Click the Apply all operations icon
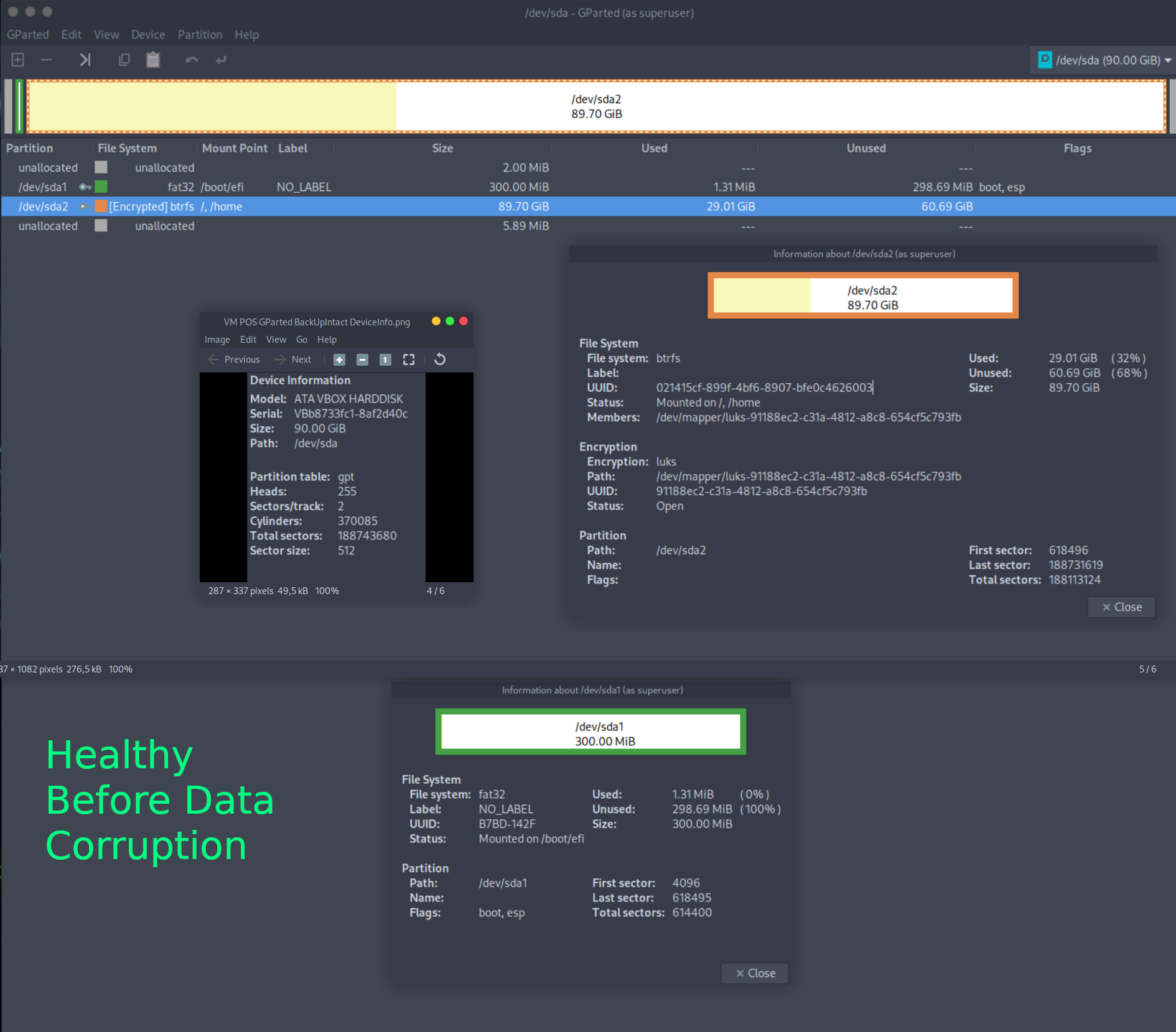The height and width of the screenshot is (1032, 1176). tap(221, 60)
